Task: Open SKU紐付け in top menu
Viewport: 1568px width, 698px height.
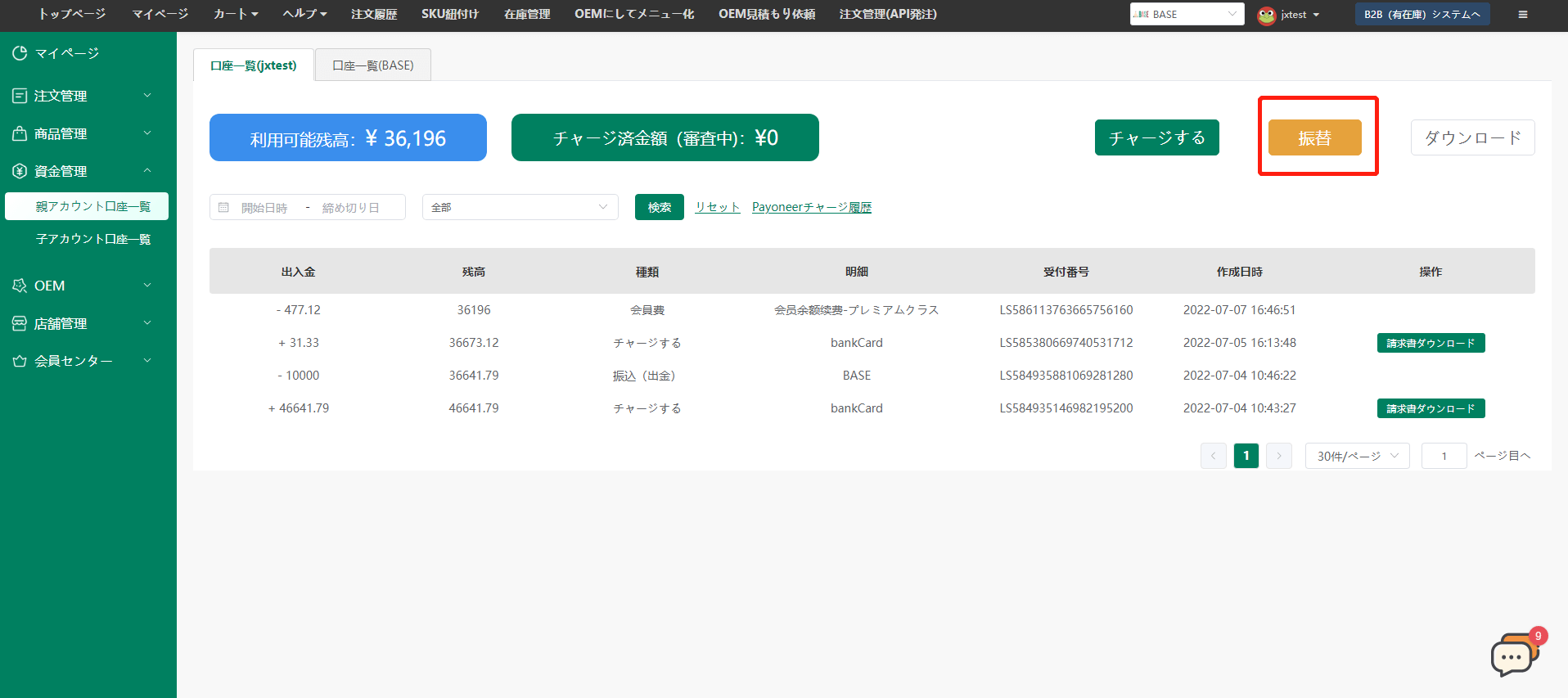Action: [450, 14]
